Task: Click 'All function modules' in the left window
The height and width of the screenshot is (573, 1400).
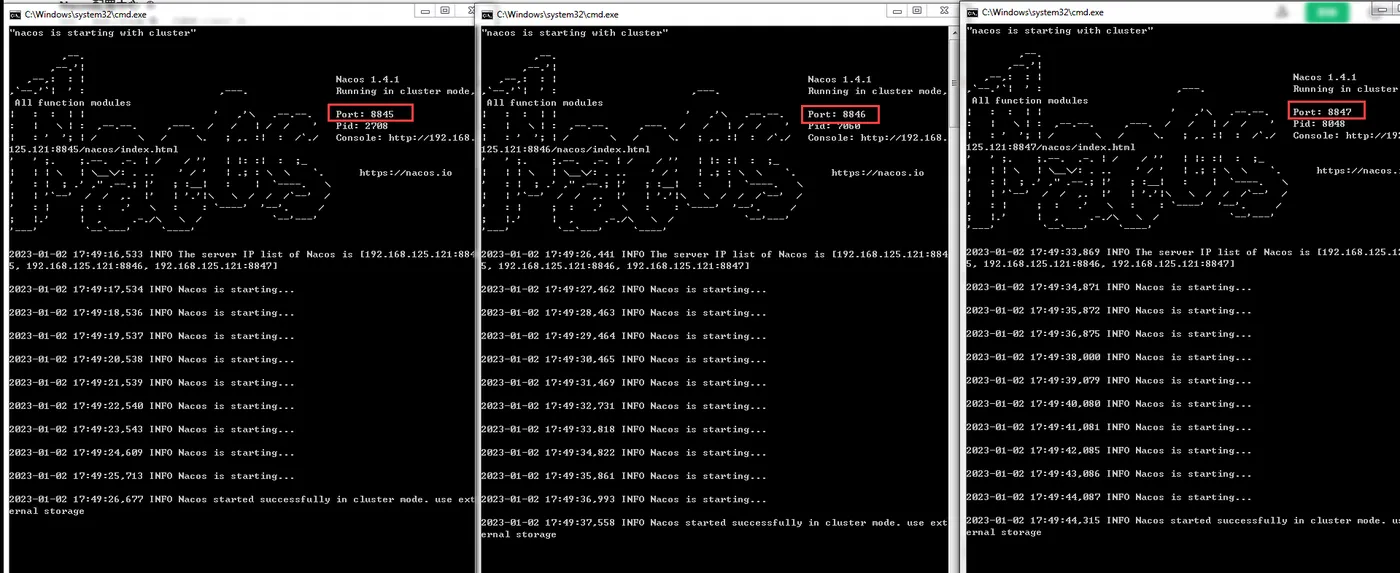Action: tap(72, 102)
